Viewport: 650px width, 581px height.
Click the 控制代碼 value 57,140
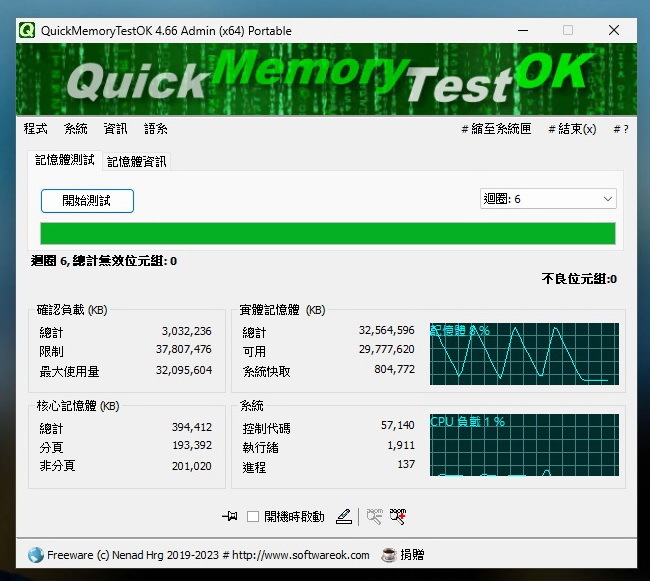click(398, 425)
